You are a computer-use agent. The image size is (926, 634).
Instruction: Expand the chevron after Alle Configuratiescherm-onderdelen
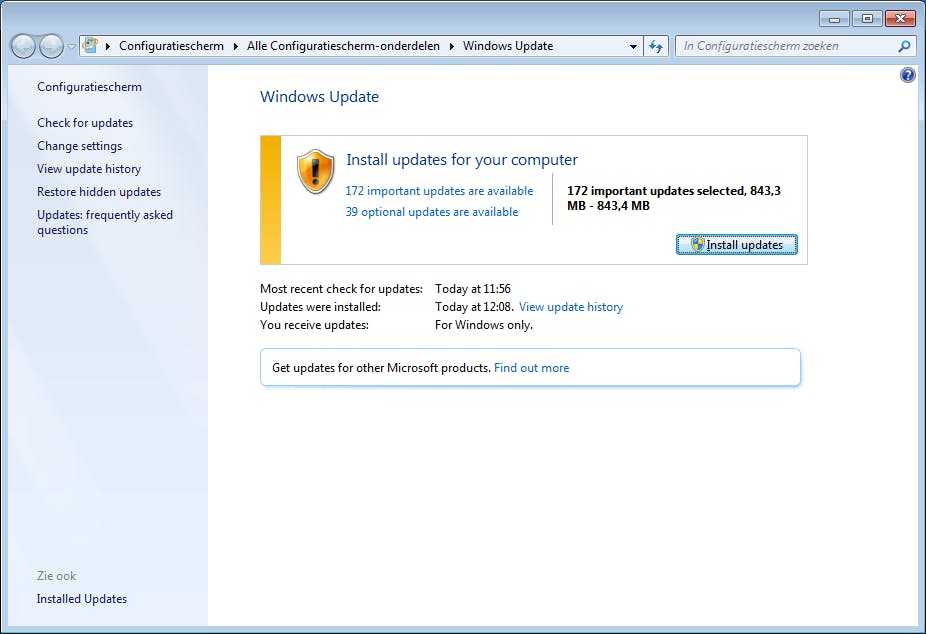(452, 45)
